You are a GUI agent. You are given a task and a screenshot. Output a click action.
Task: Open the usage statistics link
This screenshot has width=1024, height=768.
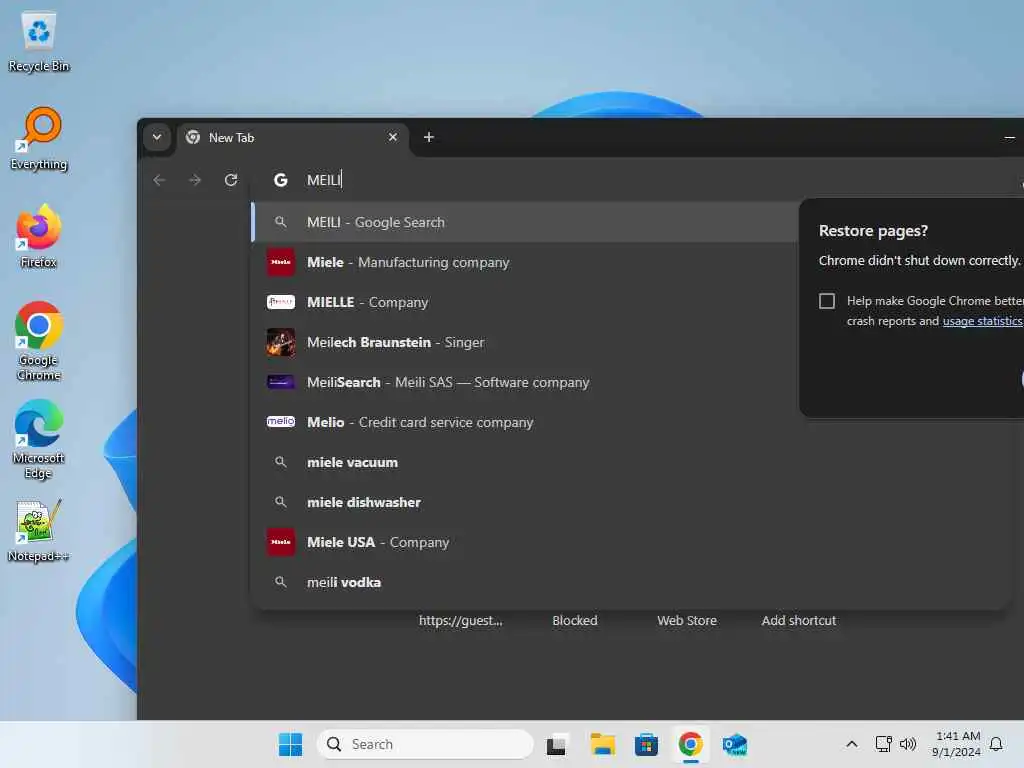click(982, 321)
